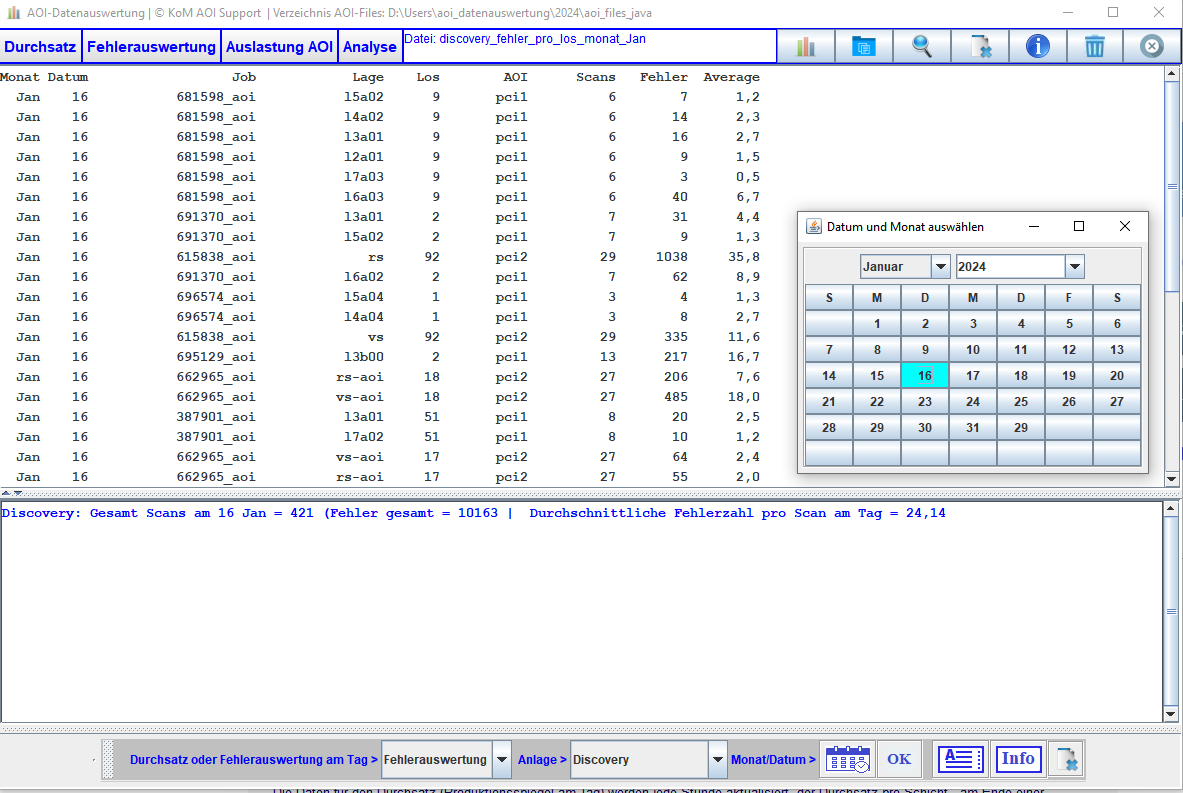Click summary pane scrollbar down arrow
Image resolution: width=1183 pixels, height=793 pixels.
[x=1171, y=715]
